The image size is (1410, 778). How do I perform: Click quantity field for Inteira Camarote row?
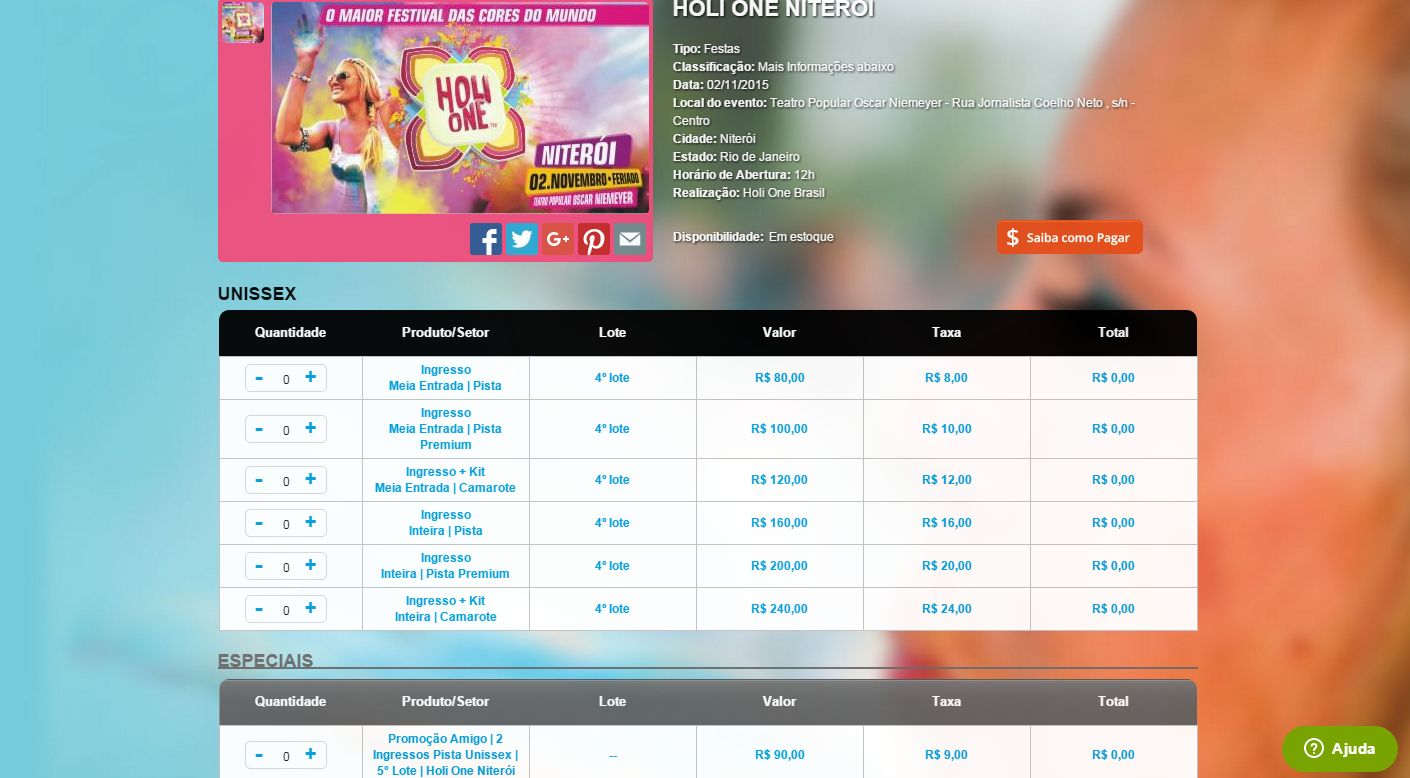click(x=286, y=610)
